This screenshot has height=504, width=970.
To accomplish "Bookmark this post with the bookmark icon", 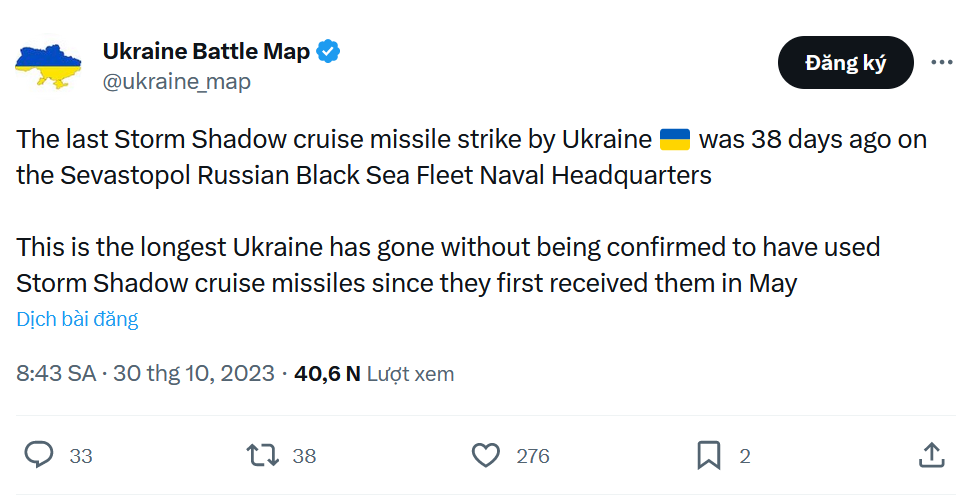I will 709,455.
